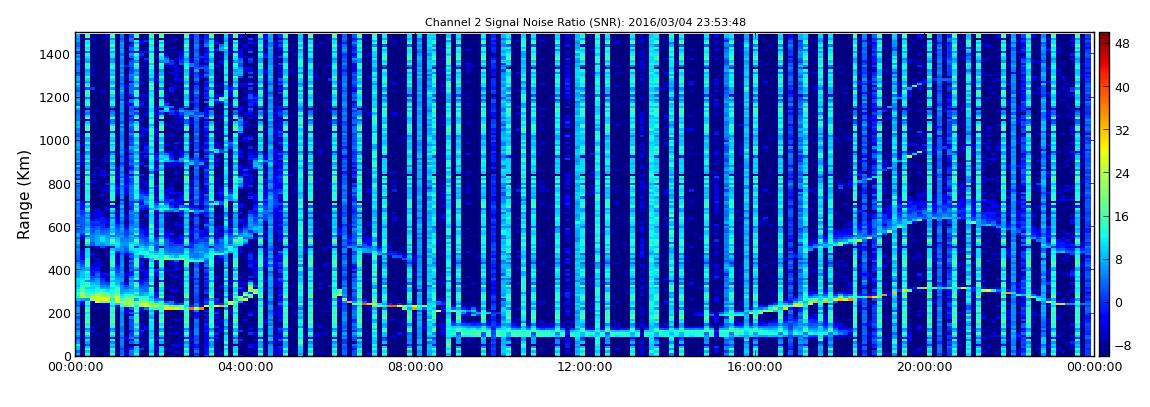Screen dimensions: 1150x407
Task: Click the plot title showing Channel 2 Signal Noise Ratio
Action: pyautogui.click(x=585, y=22)
